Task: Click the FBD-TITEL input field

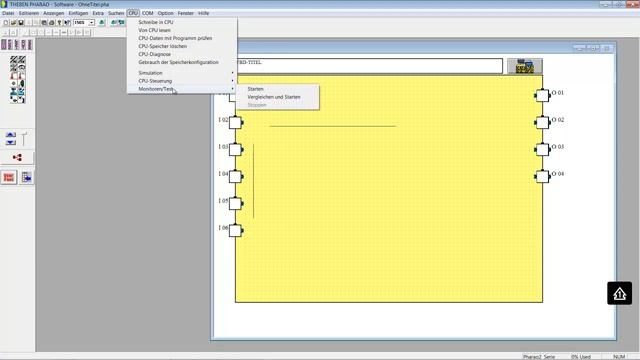Action: (x=369, y=66)
